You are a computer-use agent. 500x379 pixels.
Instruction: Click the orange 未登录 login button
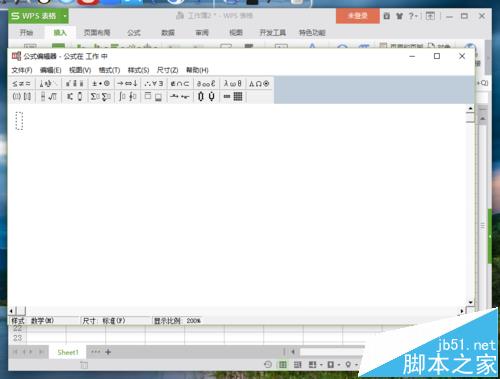point(358,16)
